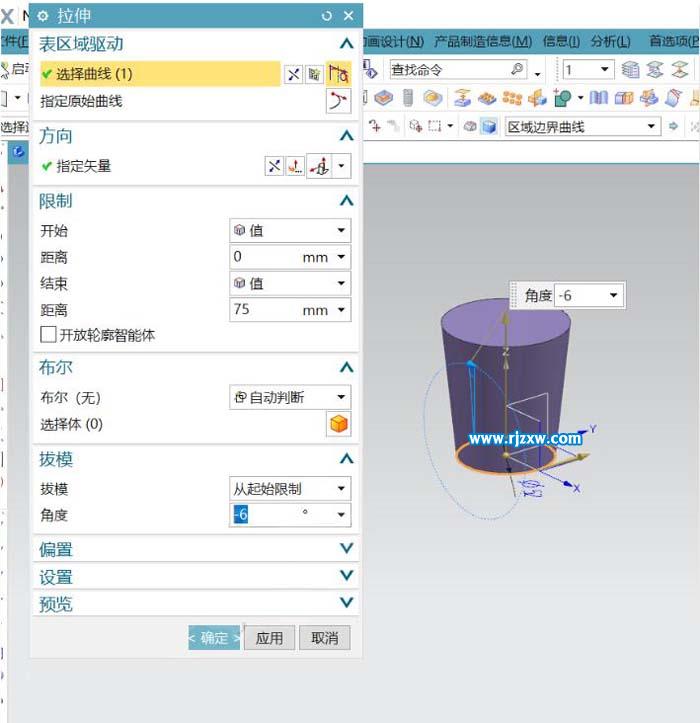Image resolution: width=700 pixels, height=723 pixels.
Task: Expand the 偏置 section
Action: [346, 549]
